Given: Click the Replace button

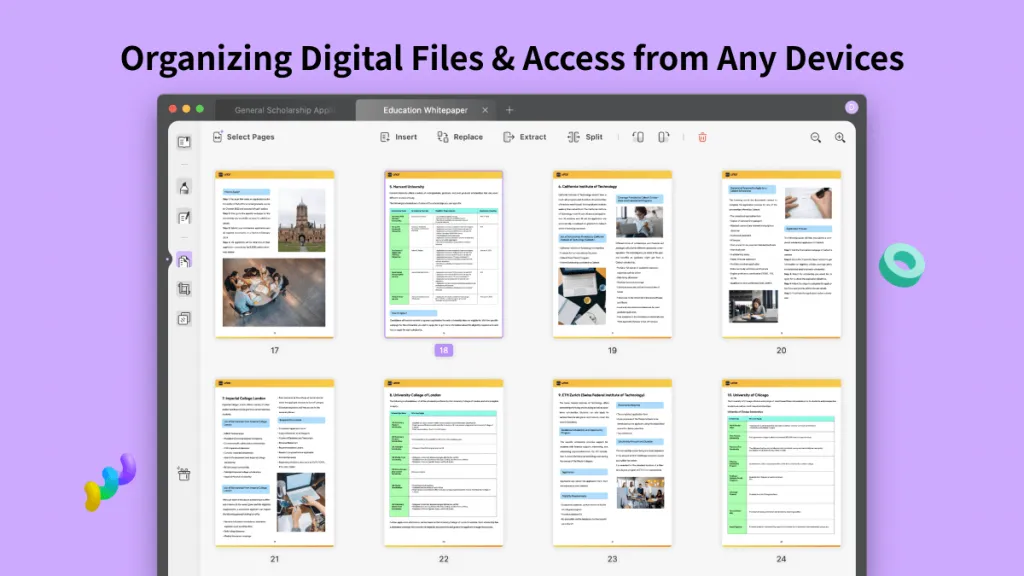Looking at the screenshot, I should [x=459, y=137].
